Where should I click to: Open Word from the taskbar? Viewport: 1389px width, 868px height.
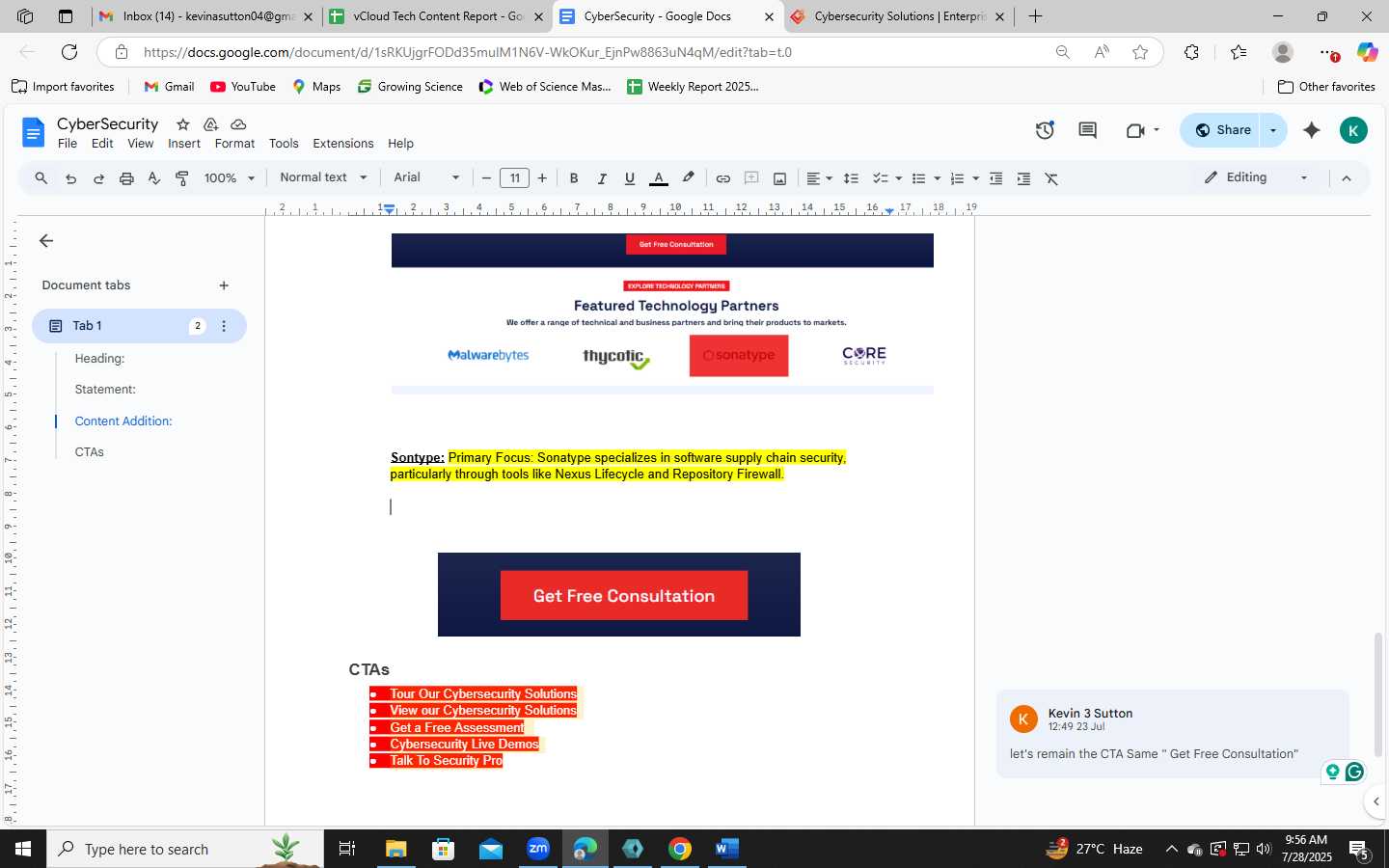(727, 849)
